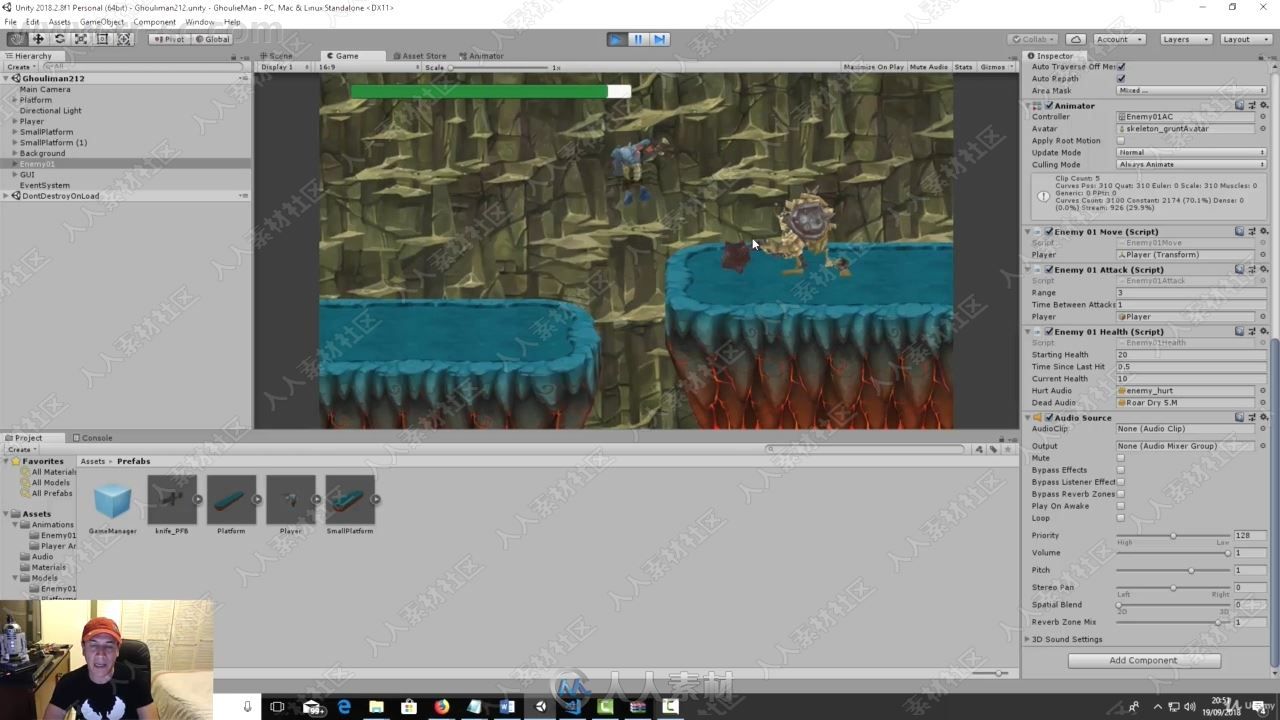
Task: Select the Rotate tool
Action: [60, 39]
